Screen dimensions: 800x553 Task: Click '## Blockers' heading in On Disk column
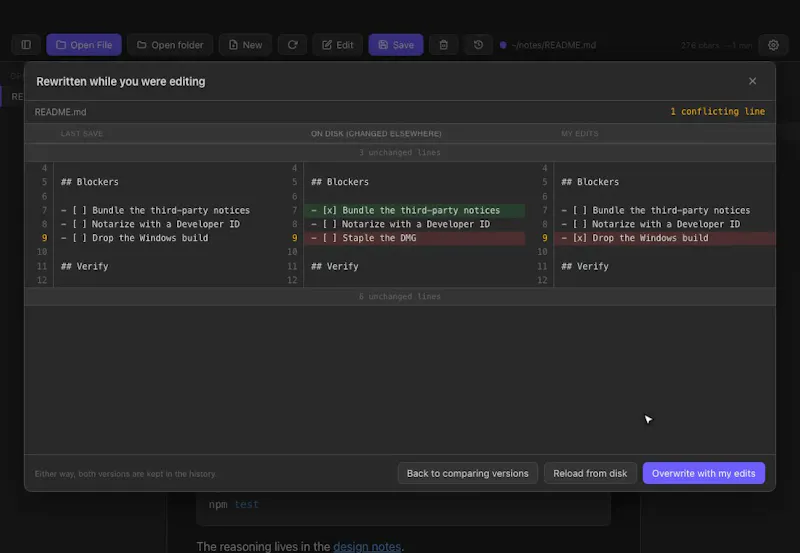click(340, 182)
